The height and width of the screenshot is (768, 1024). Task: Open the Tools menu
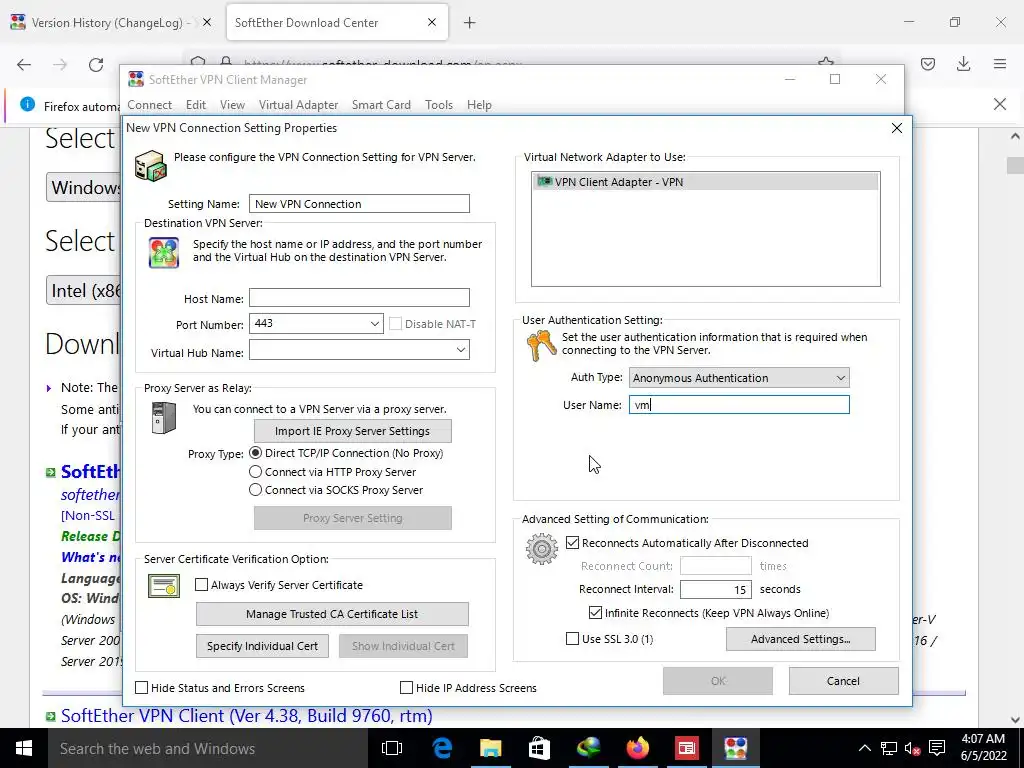point(439,104)
